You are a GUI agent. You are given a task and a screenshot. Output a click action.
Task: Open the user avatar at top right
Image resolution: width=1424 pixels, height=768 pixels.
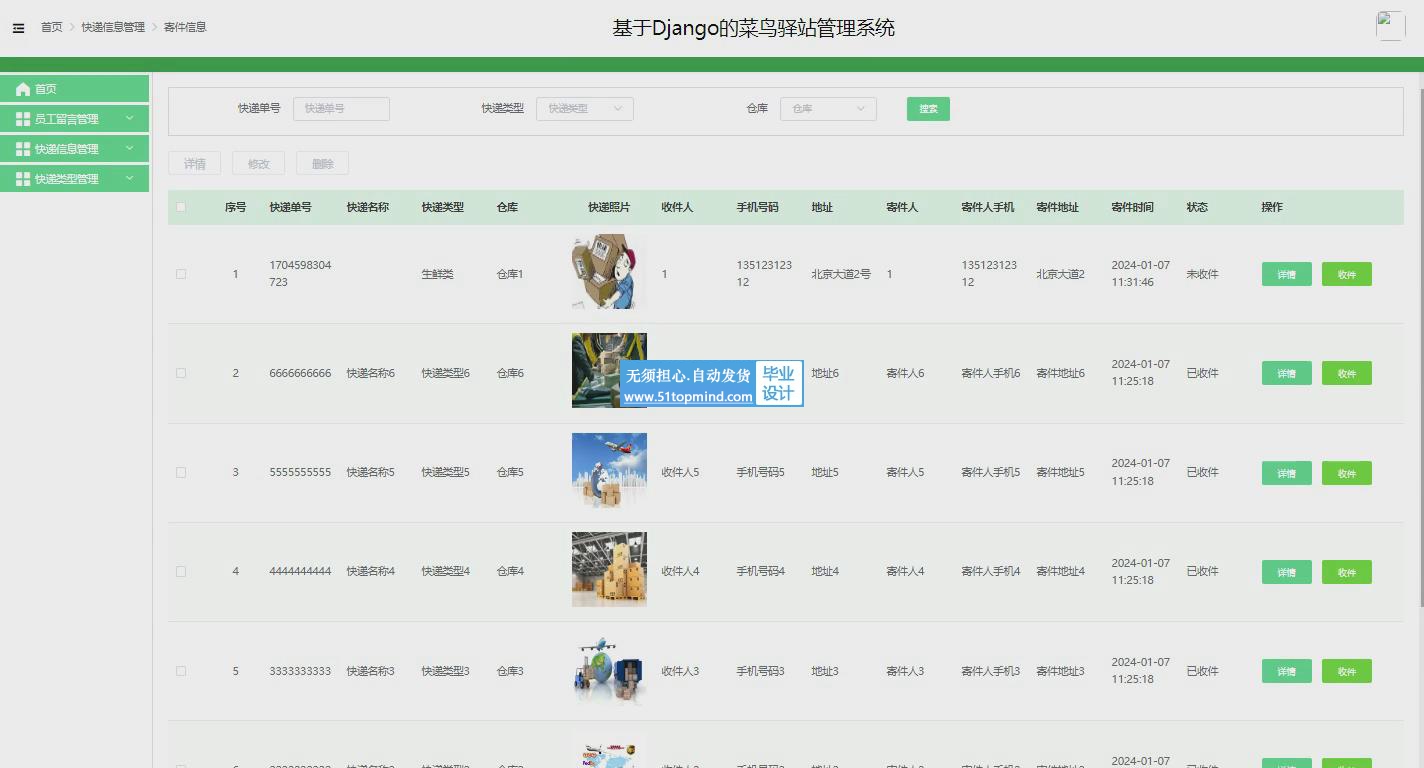click(x=1391, y=25)
